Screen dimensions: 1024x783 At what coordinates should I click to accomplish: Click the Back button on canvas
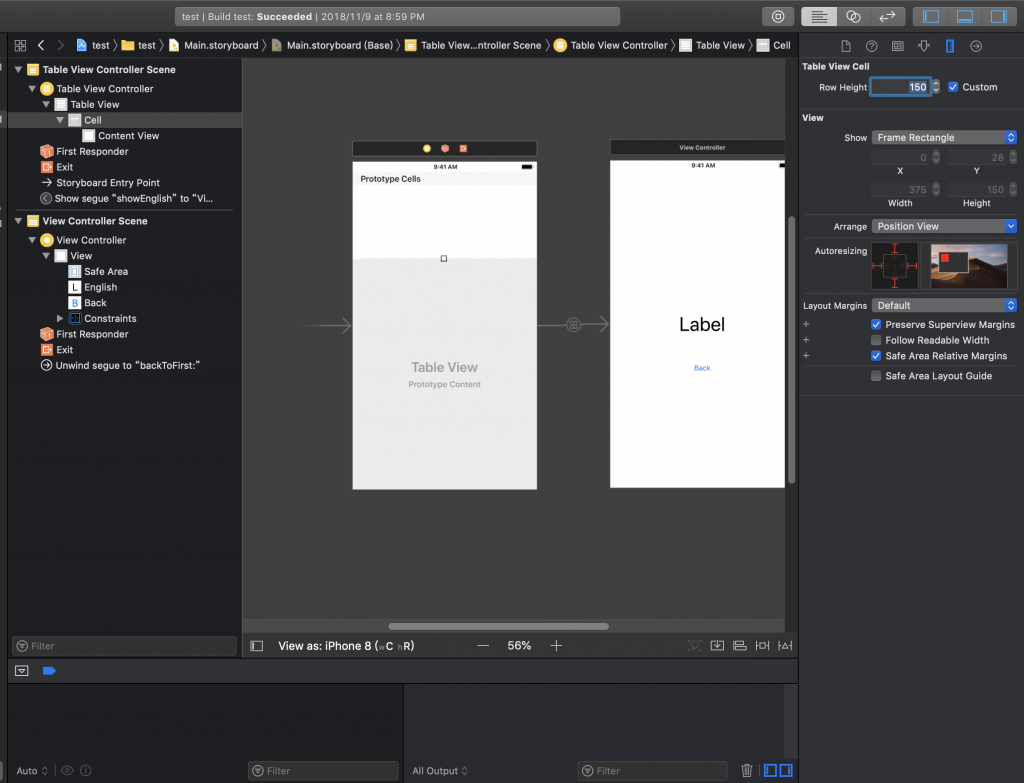pos(702,368)
